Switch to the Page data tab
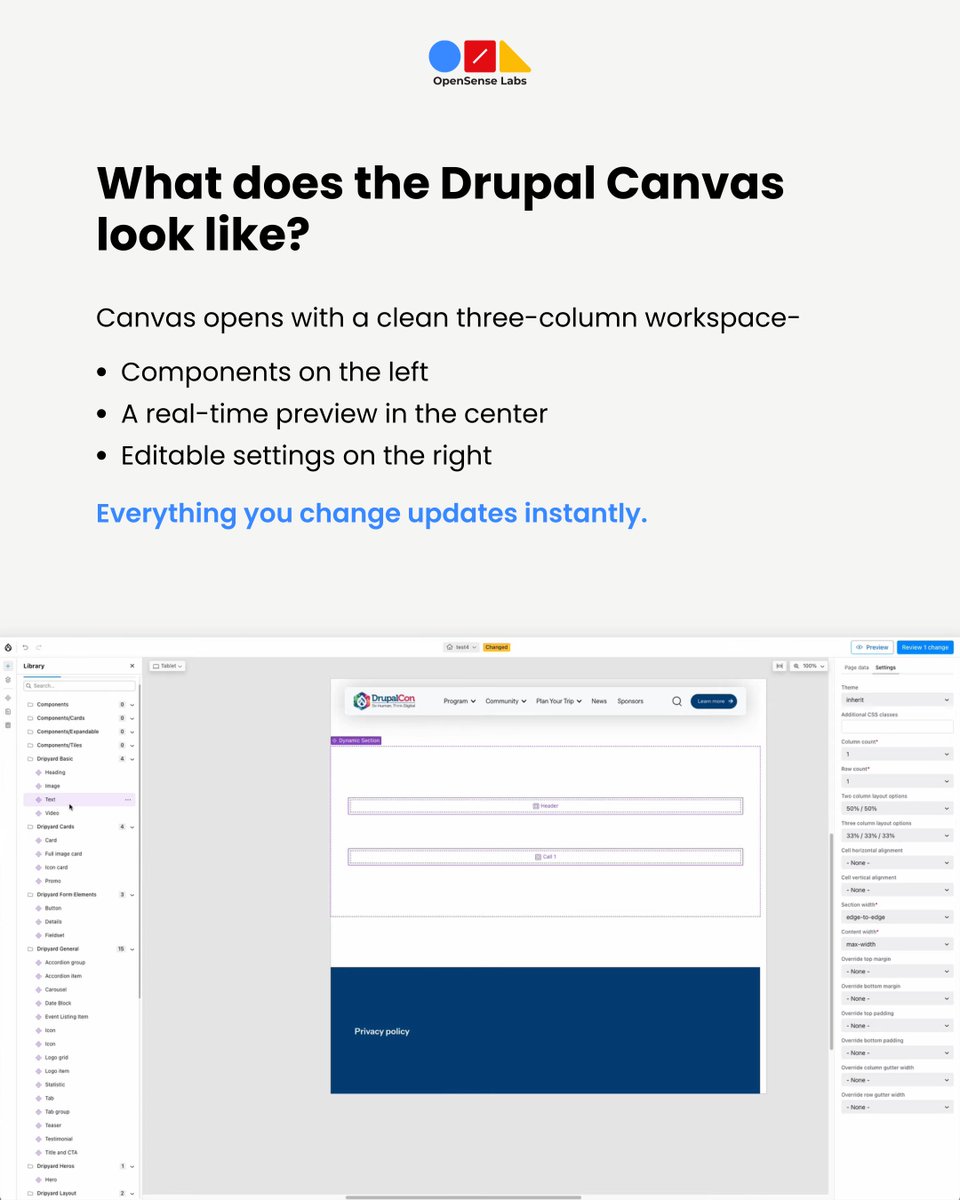 856,667
